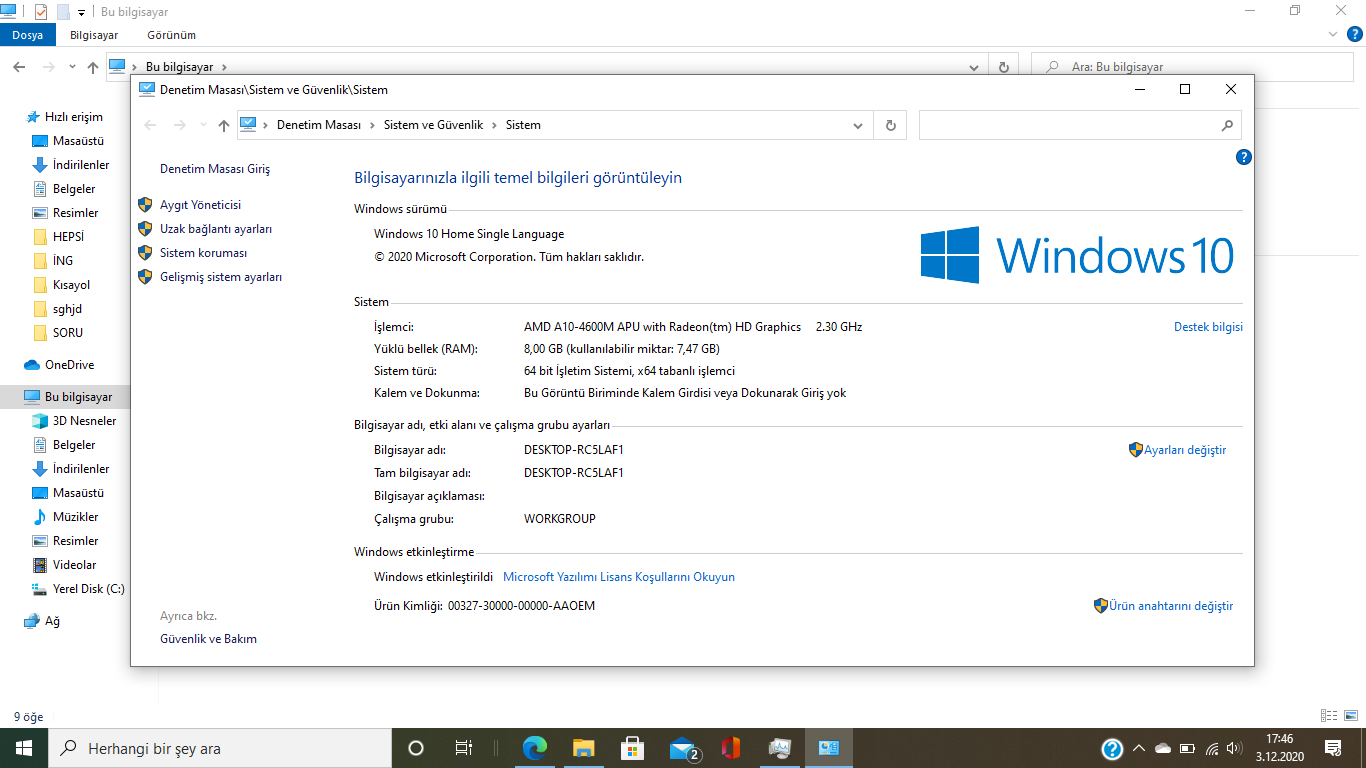Click the up arrow in File Explorer

click(93, 67)
